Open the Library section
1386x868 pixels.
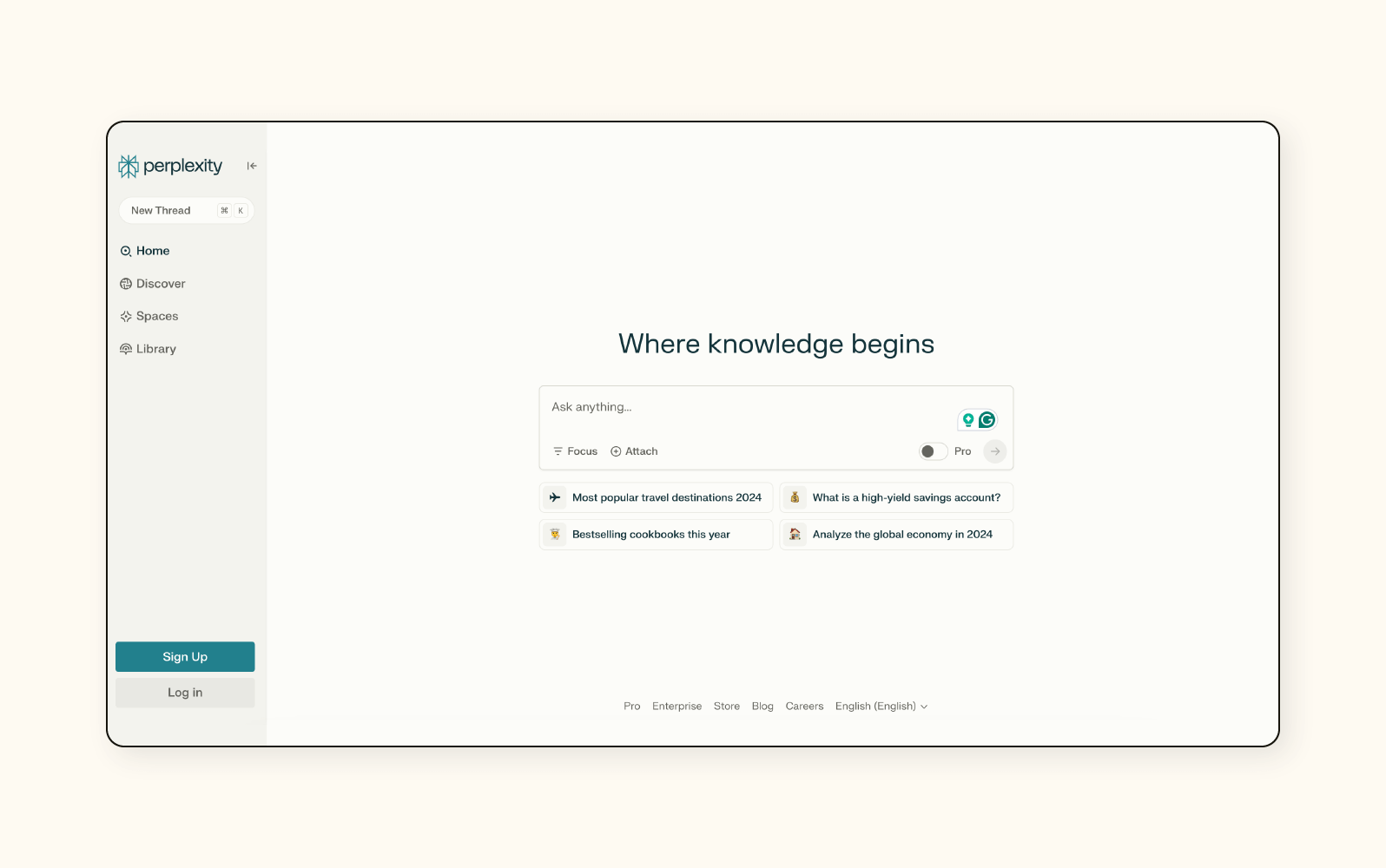pyautogui.click(x=148, y=349)
